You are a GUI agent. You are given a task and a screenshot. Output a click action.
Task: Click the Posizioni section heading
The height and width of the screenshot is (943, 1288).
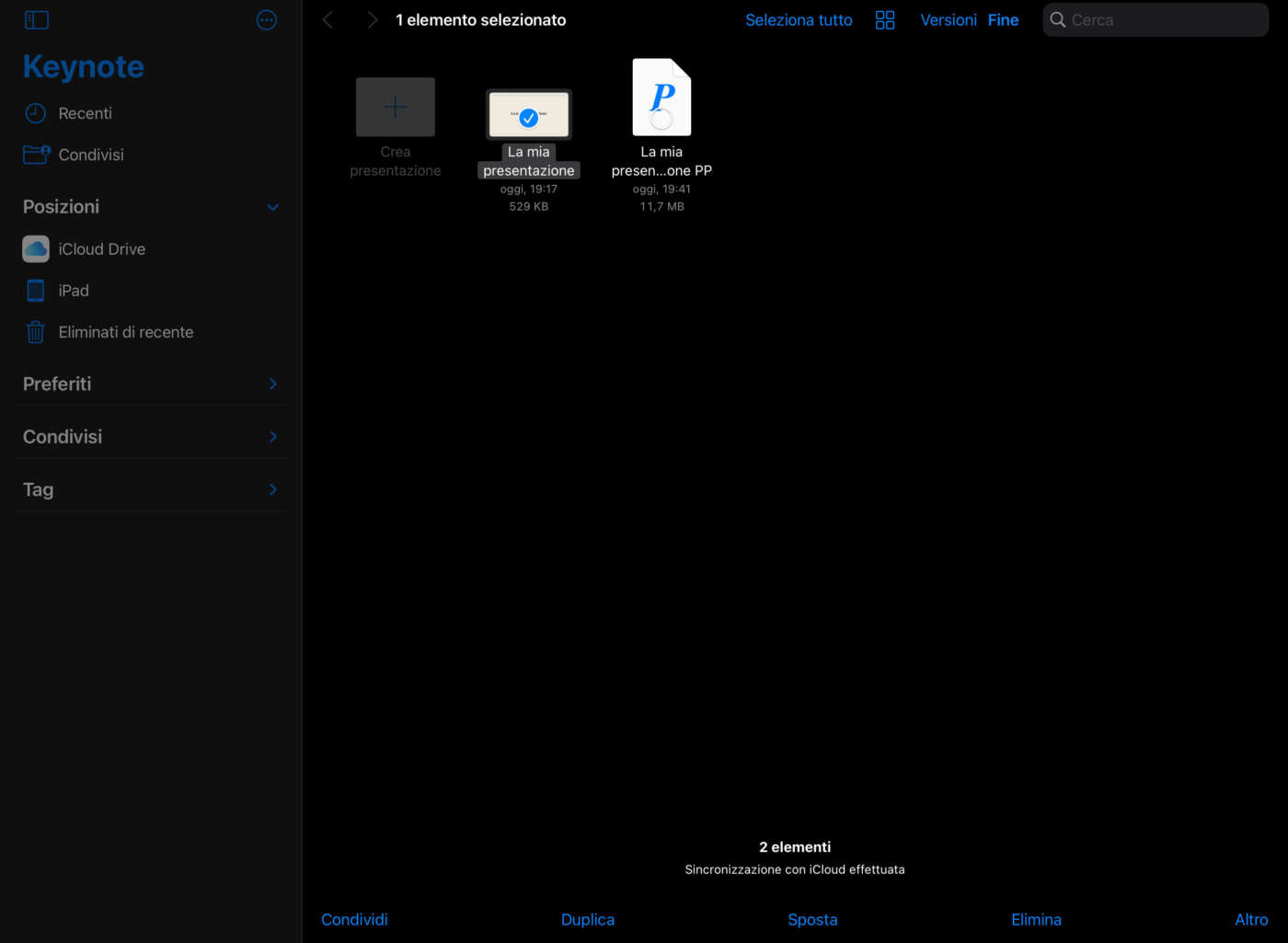(x=61, y=207)
